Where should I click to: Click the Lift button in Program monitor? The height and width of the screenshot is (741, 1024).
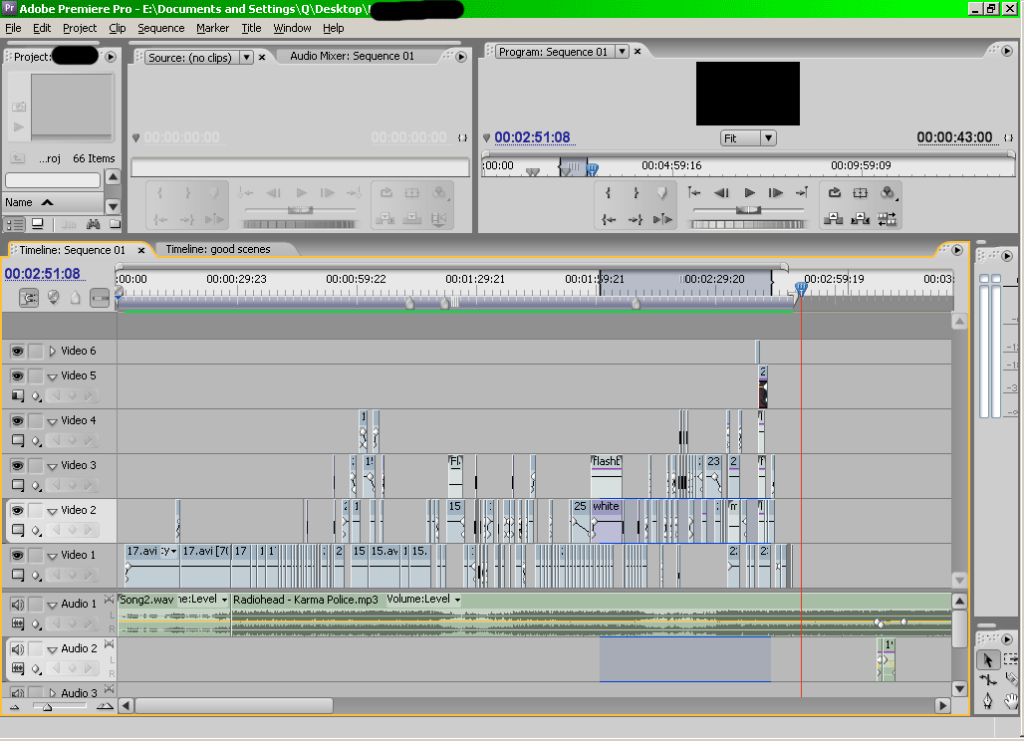(x=833, y=219)
